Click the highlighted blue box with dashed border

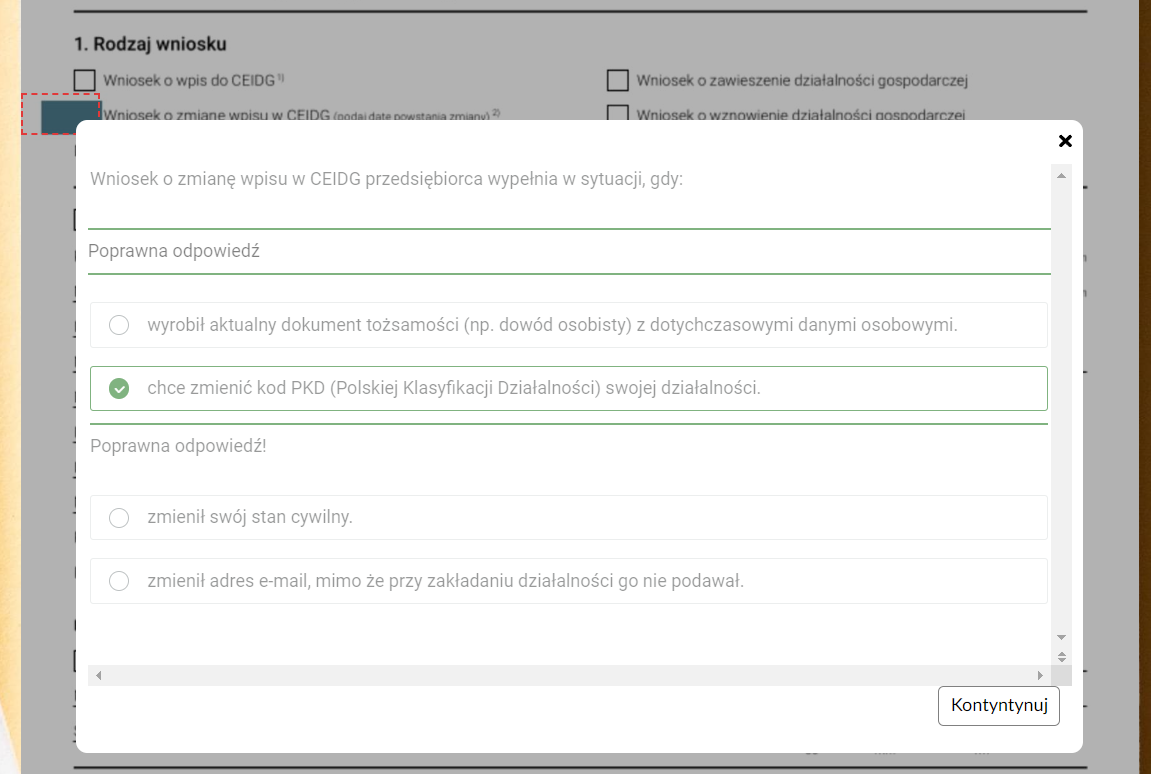[x=62, y=114]
